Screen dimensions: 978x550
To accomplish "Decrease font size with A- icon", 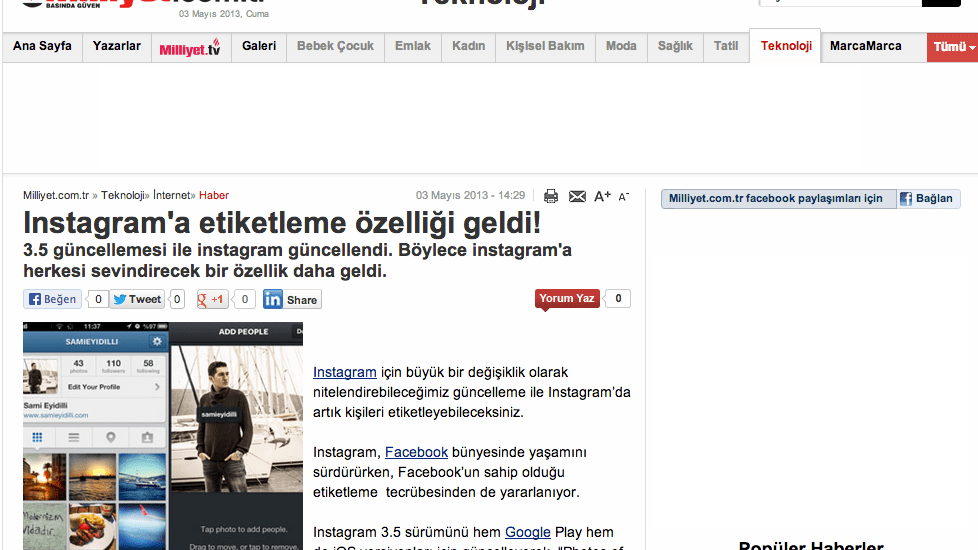I will [624, 196].
